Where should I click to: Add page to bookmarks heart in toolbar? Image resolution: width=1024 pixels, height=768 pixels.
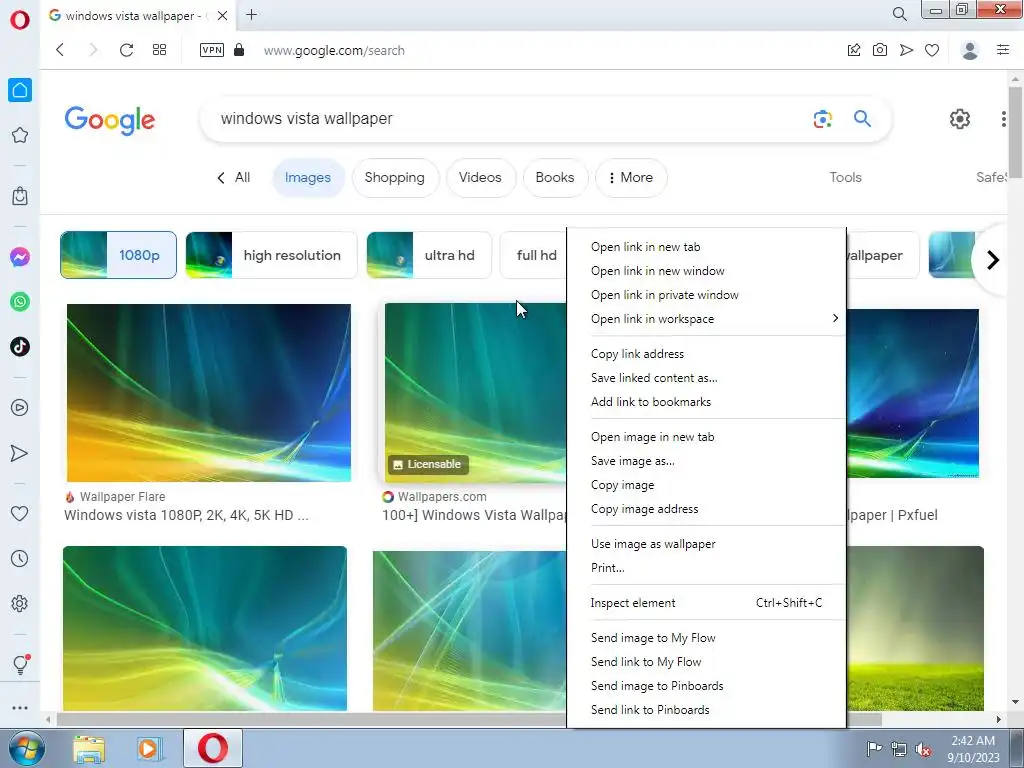tap(932, 50)
